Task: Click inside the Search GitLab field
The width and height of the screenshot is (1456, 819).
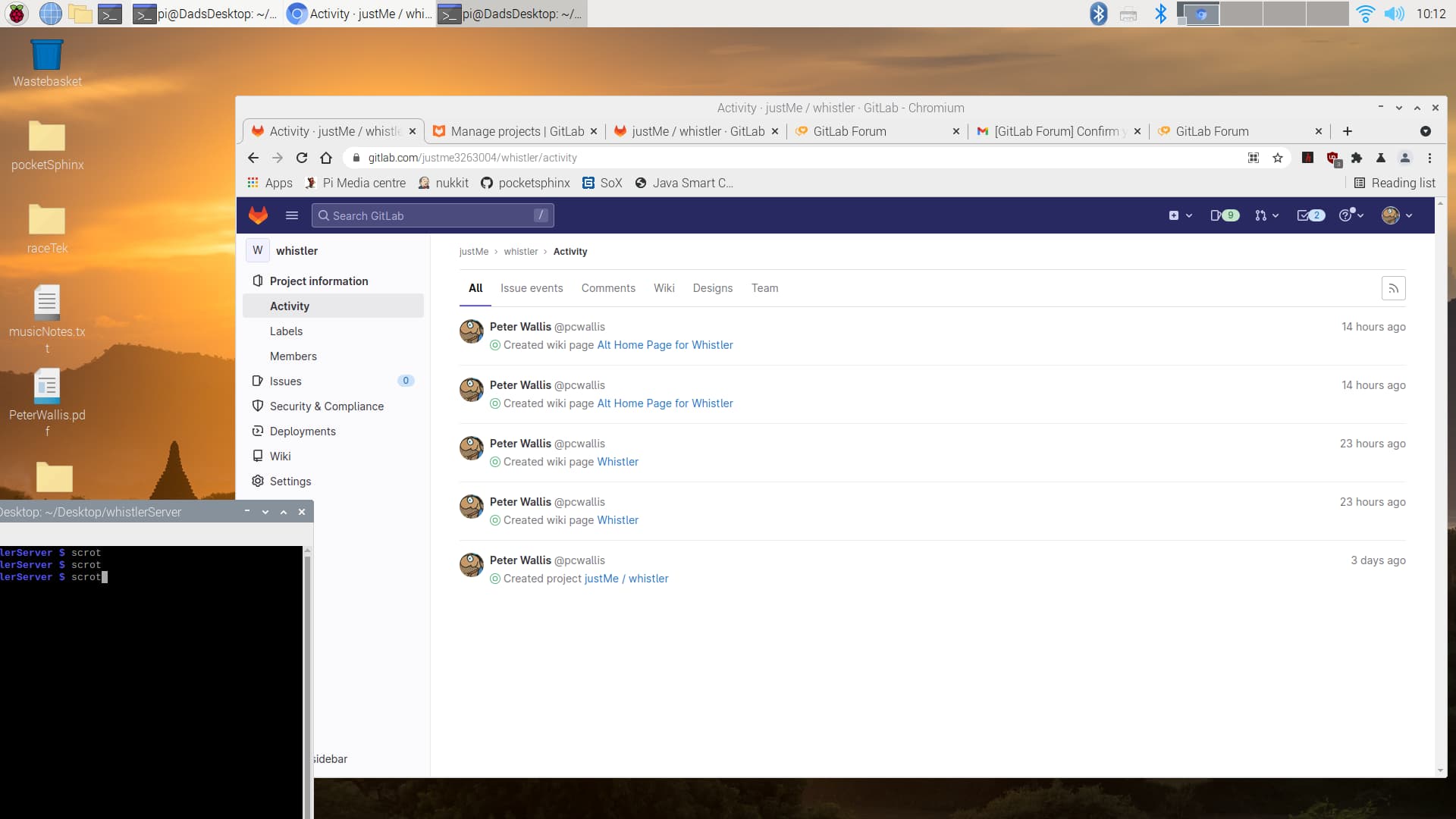Action: coord(432,215)
